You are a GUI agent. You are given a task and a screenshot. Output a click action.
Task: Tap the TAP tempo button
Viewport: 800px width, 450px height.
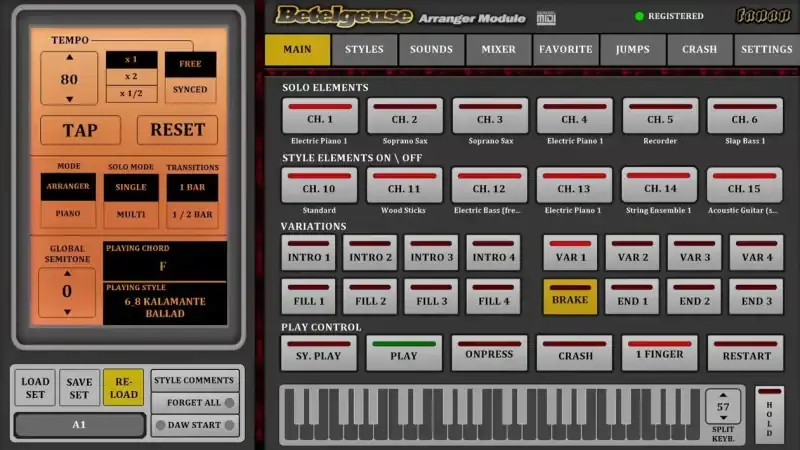pyautogui.click(x=81, y=130)
